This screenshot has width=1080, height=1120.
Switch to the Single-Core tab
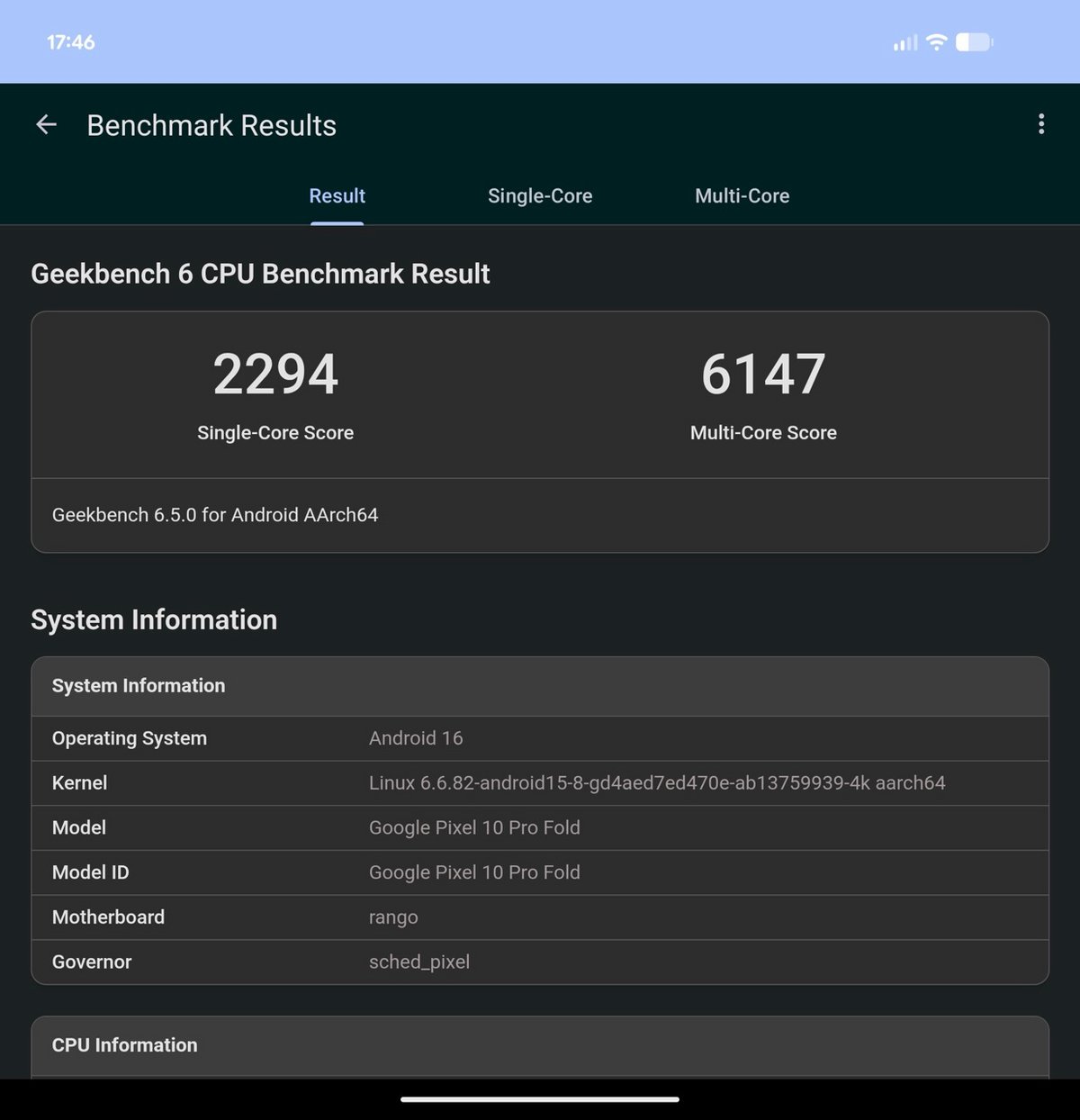540,195
